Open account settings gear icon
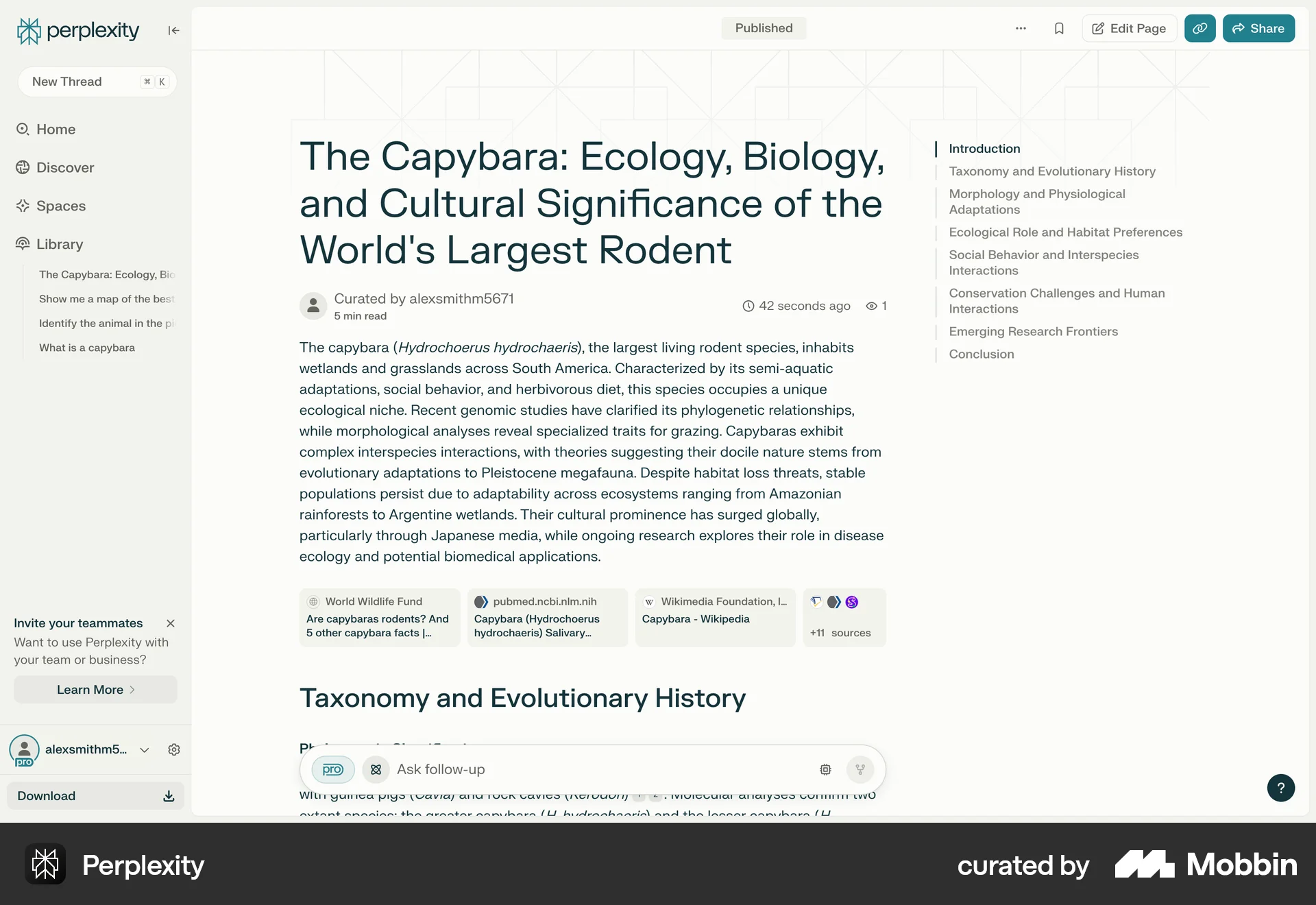1316x905 pixels. coord(174,749)
